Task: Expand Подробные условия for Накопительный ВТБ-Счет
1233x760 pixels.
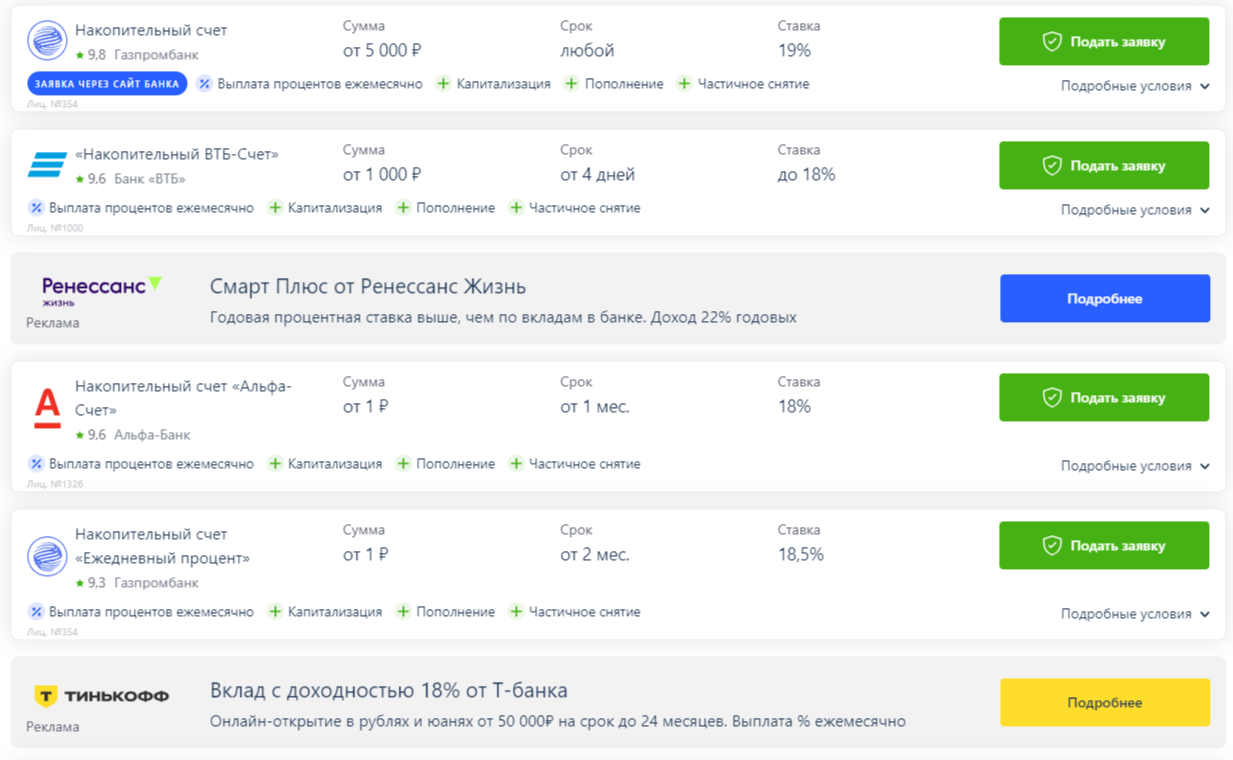Action: pyautogui.click(x=1135, y=210)
